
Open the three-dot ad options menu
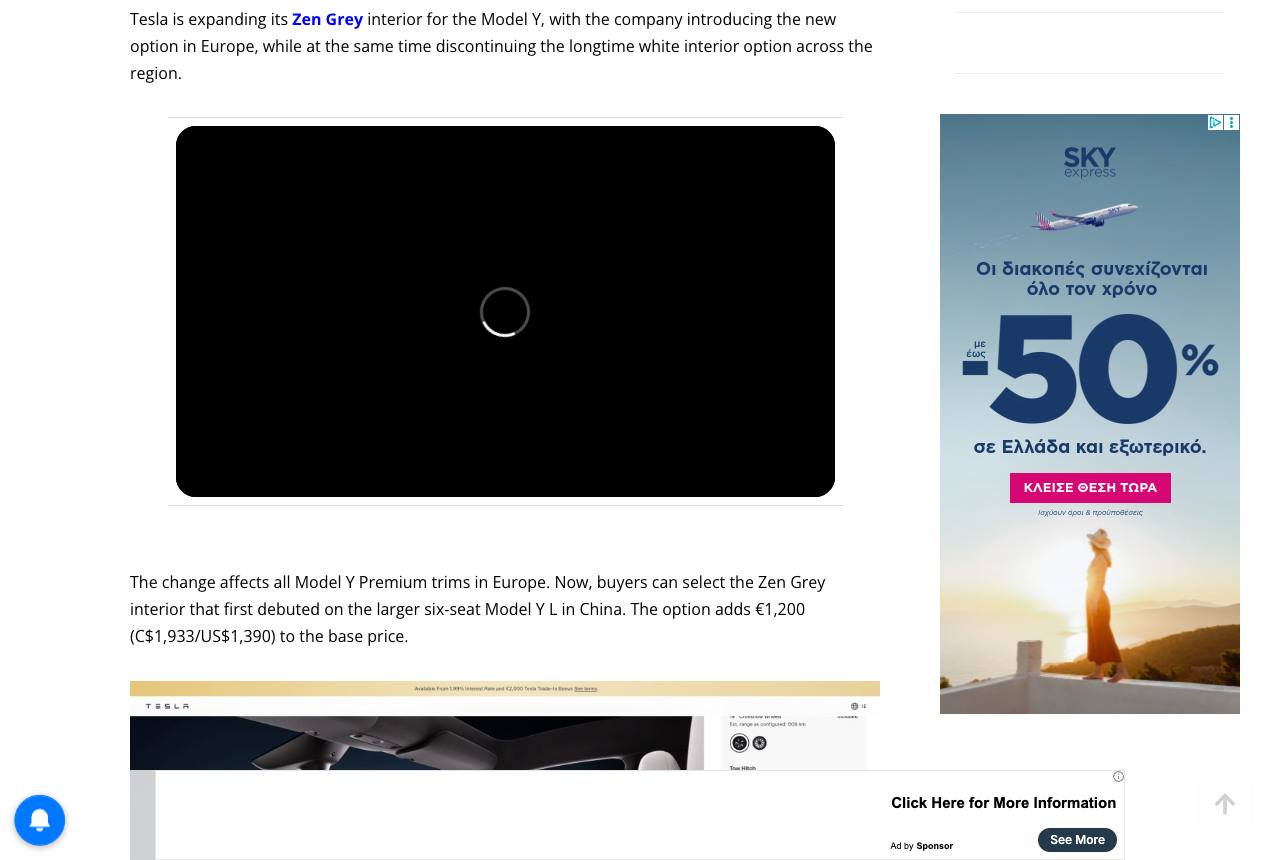point(1232,122)
